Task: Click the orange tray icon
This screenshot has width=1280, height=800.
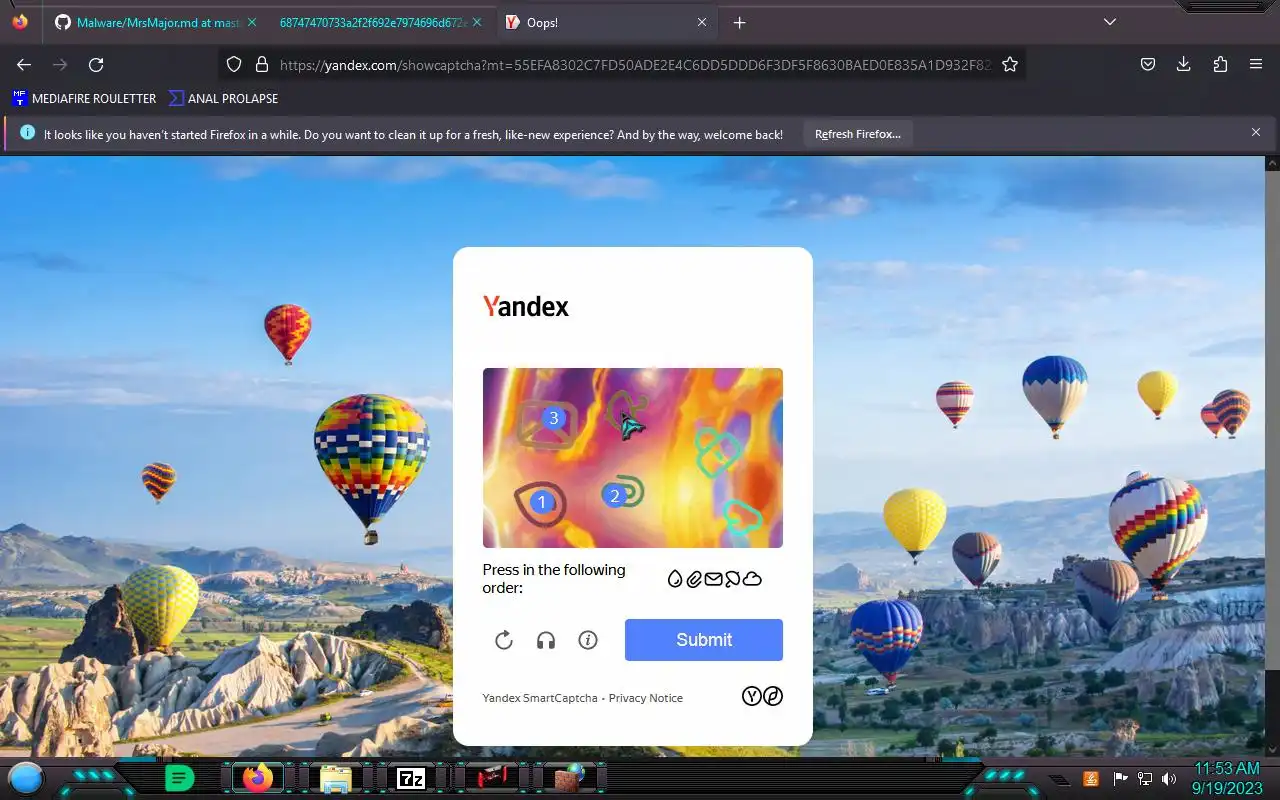Action: tap(1091, 778)
